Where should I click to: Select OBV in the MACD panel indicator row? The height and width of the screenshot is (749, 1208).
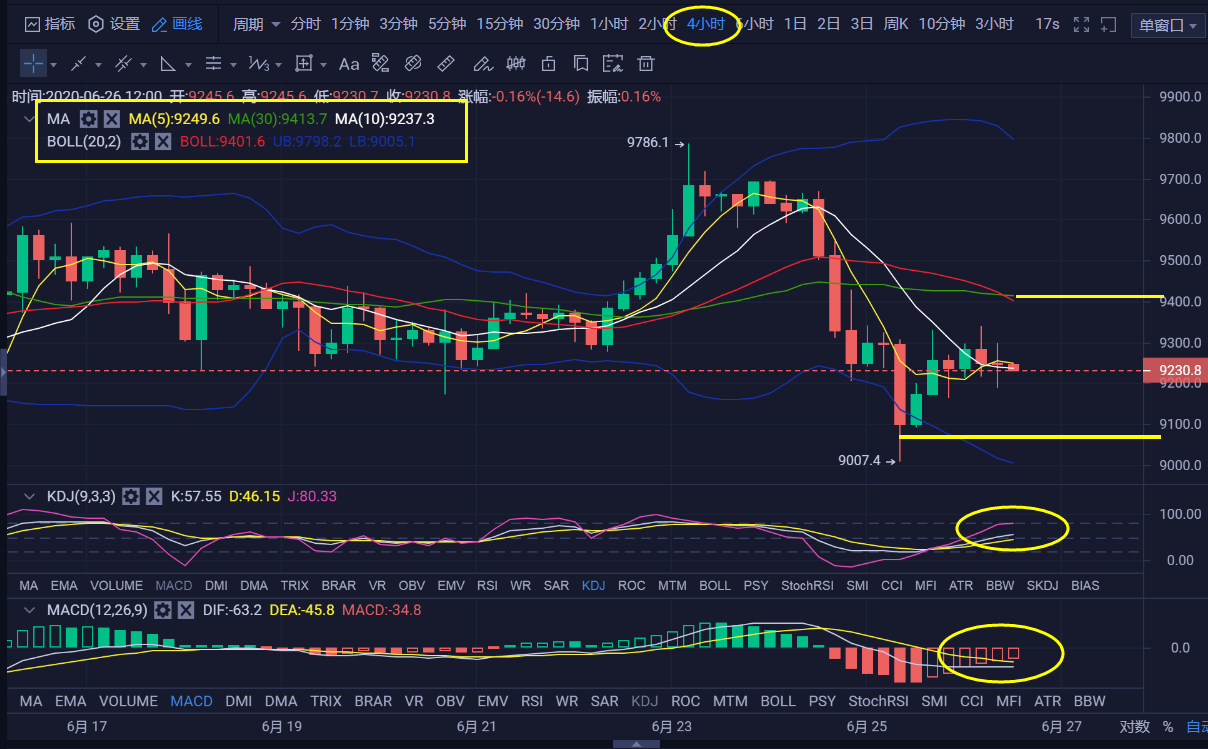tap(450, 701)
